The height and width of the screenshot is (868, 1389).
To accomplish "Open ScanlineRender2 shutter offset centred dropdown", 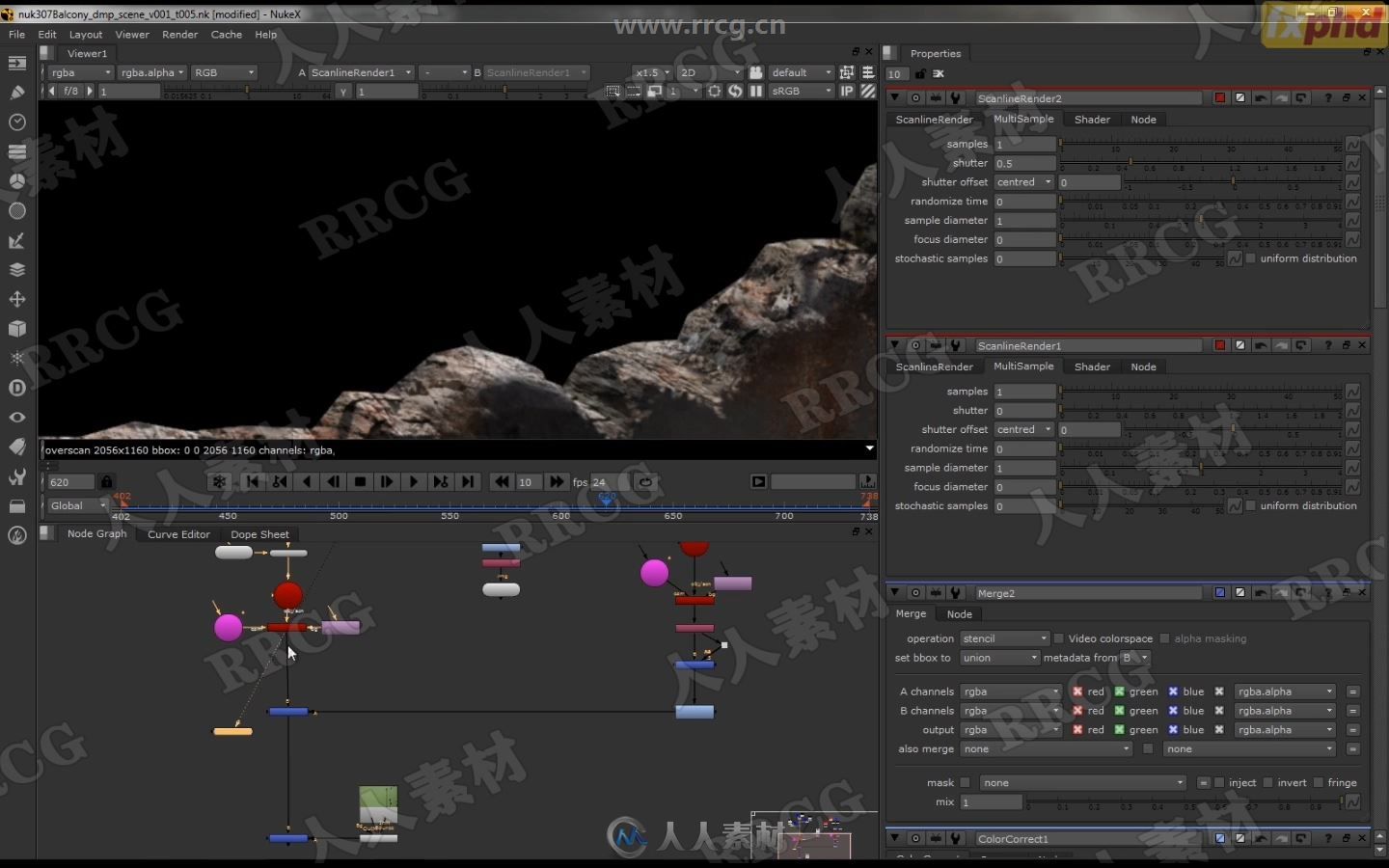I will click(1024, 182).
